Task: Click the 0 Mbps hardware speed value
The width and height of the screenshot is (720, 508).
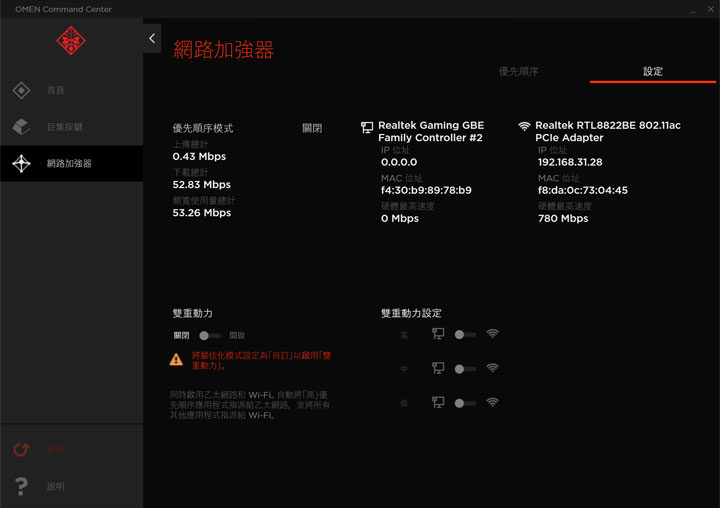Action: pyautogui.click(x=399, y=219)
